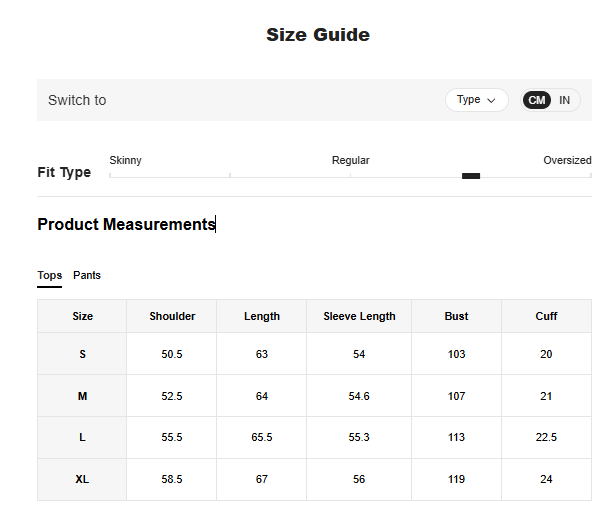The image size is (607, 505).
Task: Select the Tops tab
Action: click(x=49, y=276)
